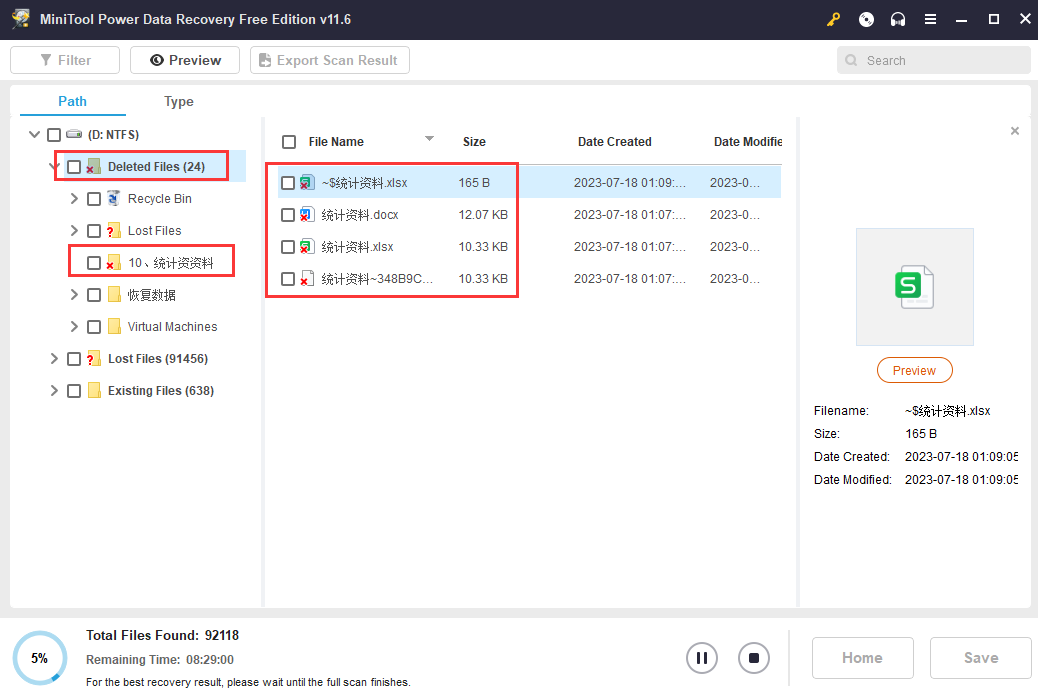
Task: Stop the scan
Action: [x=753, y=658]
